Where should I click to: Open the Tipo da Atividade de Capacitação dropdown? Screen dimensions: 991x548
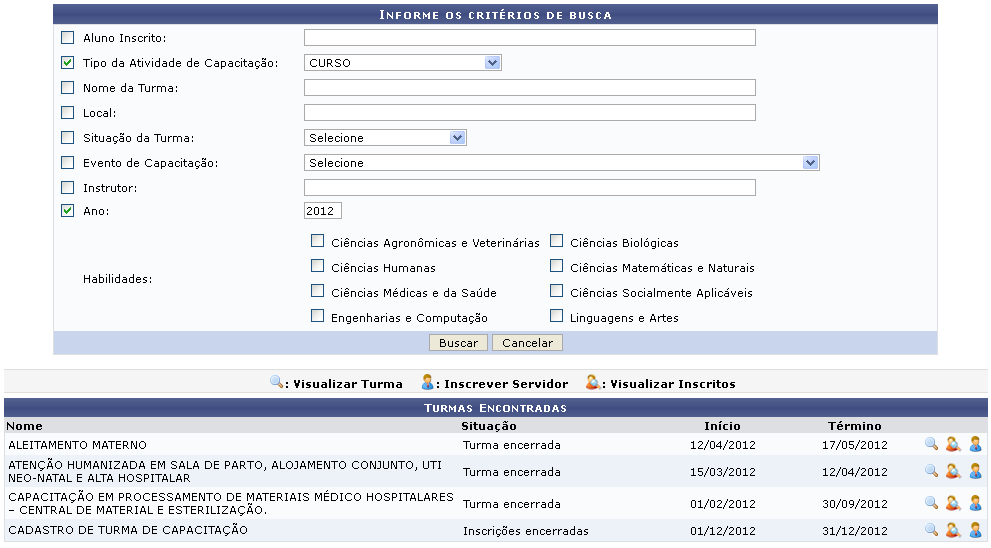pyautogui.click(x=402, y=63)
